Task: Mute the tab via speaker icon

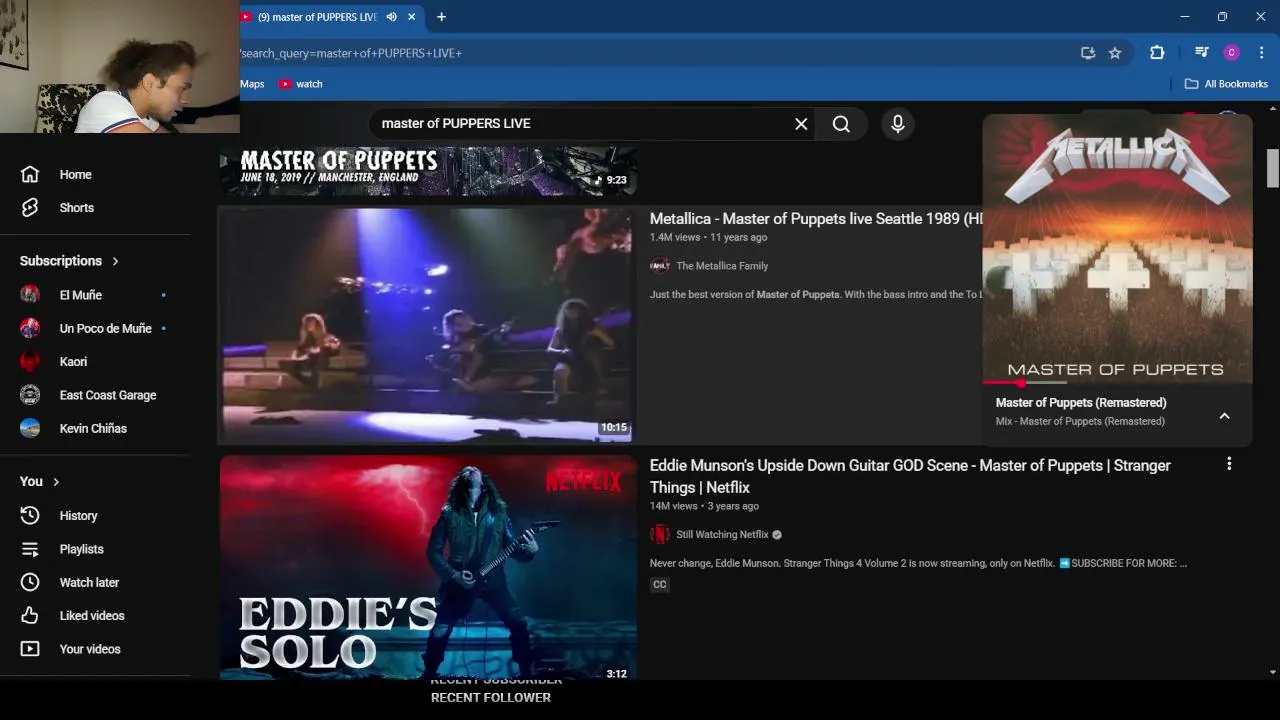Action: tap(392, 17)
